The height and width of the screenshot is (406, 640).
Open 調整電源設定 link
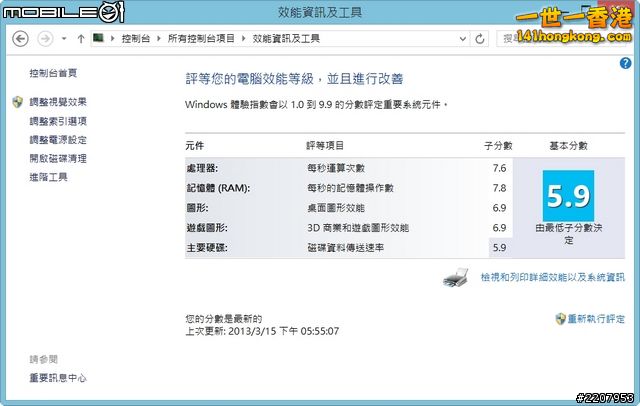[x=58, y=140]
